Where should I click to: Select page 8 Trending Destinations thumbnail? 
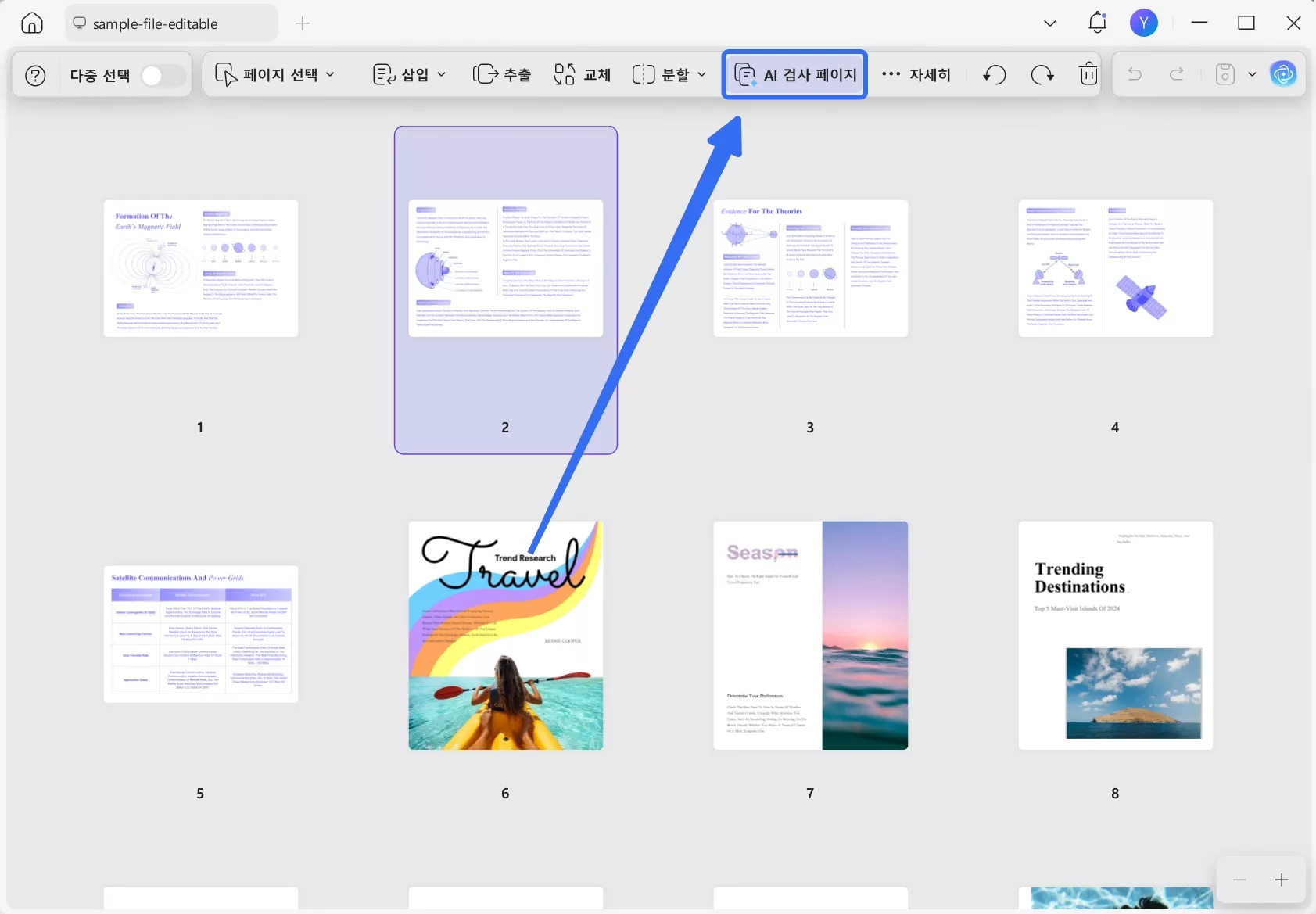point(1116,636)
